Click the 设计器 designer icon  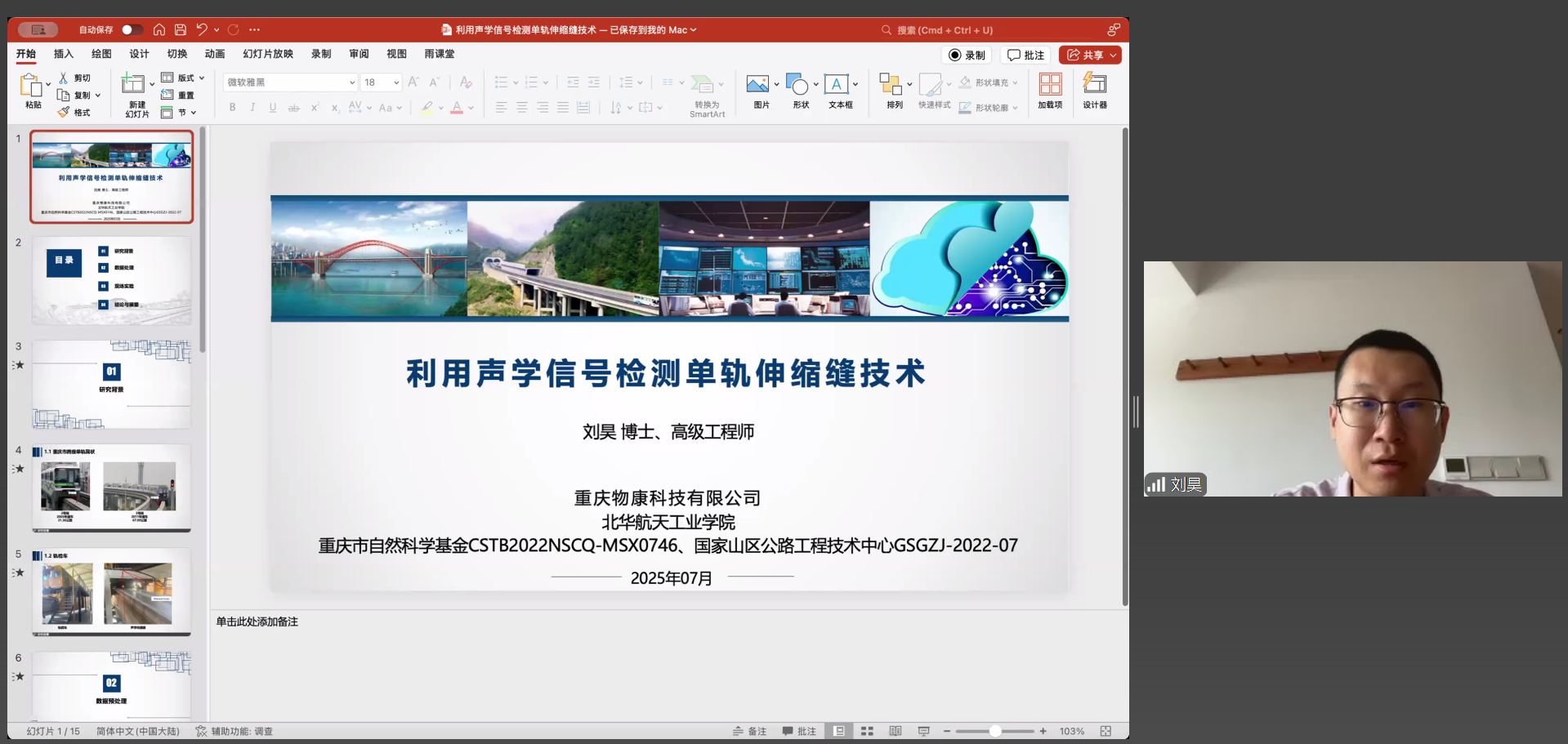coord(1095,83)
